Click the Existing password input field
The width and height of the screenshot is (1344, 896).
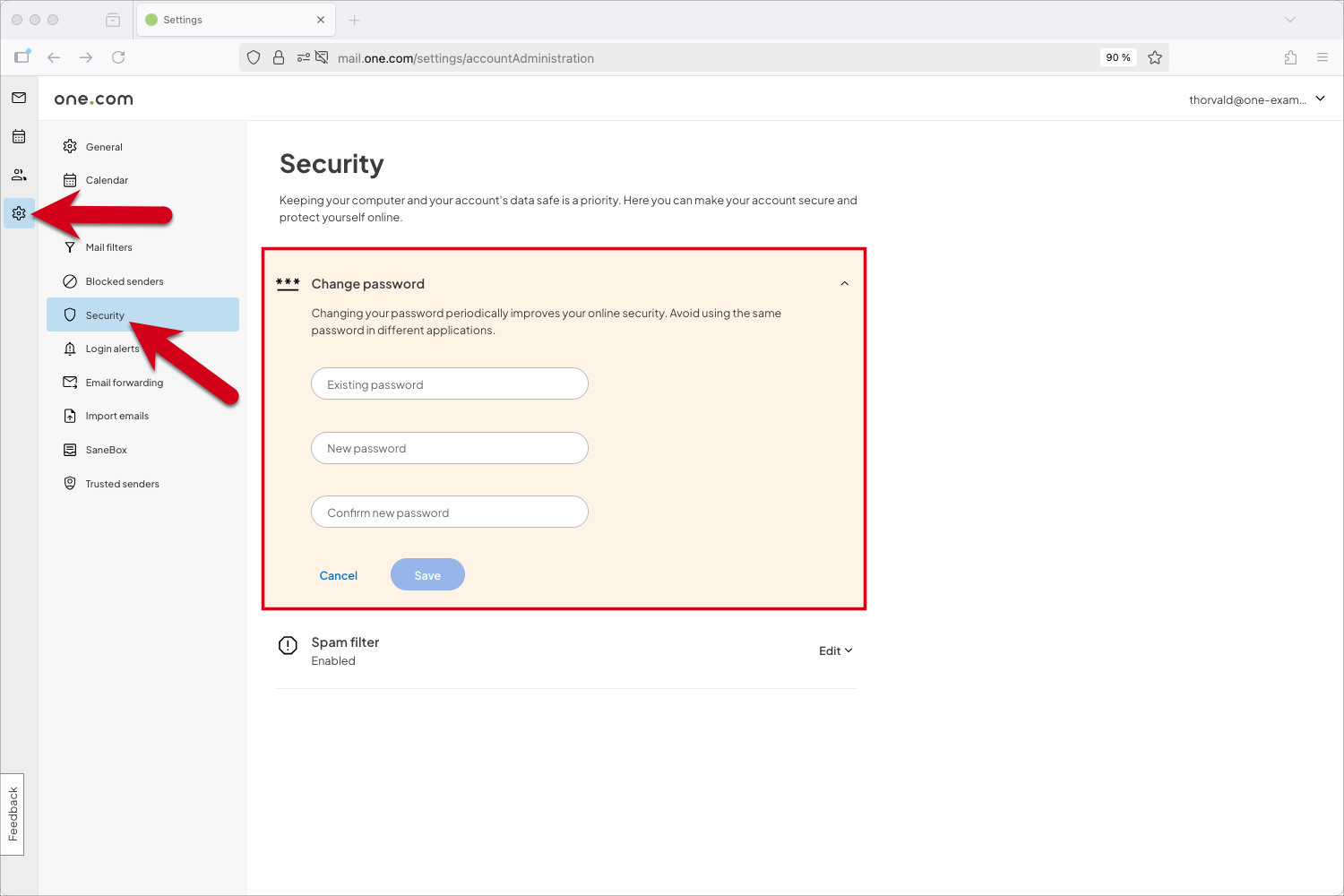click(449, 383)
